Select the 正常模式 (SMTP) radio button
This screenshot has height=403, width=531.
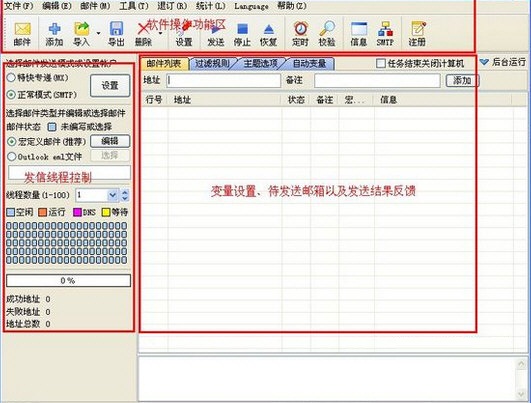pos(11,95)
